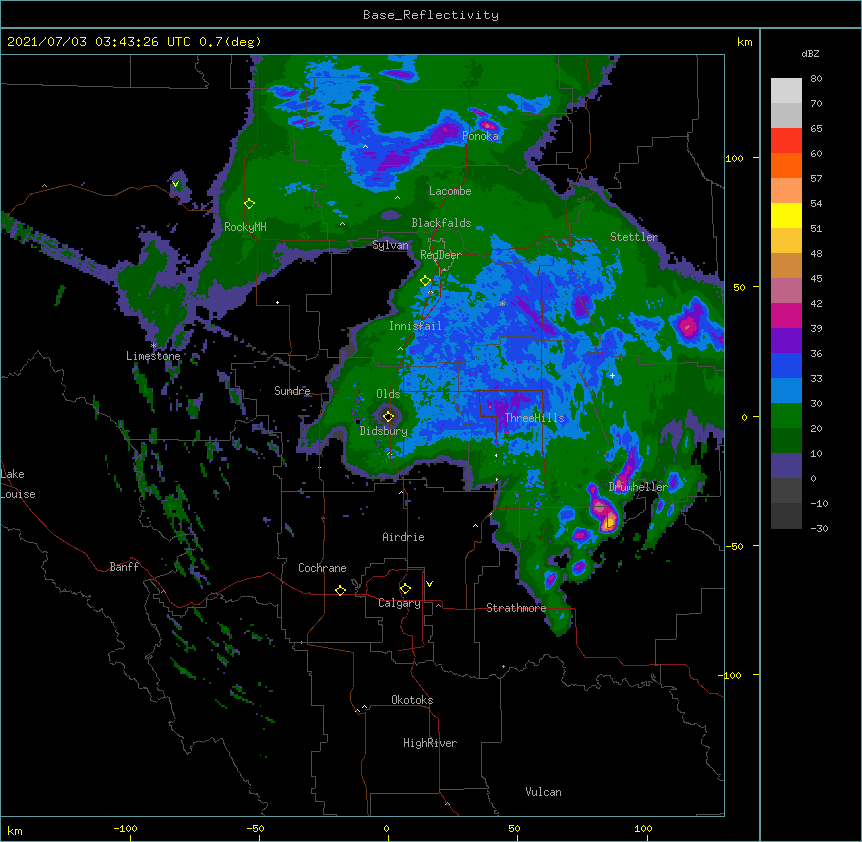Image resolution: width=862 pixels, height=842 pixels.
Task: Click the ThreeHills city label
Action: (x=534, y=418)
